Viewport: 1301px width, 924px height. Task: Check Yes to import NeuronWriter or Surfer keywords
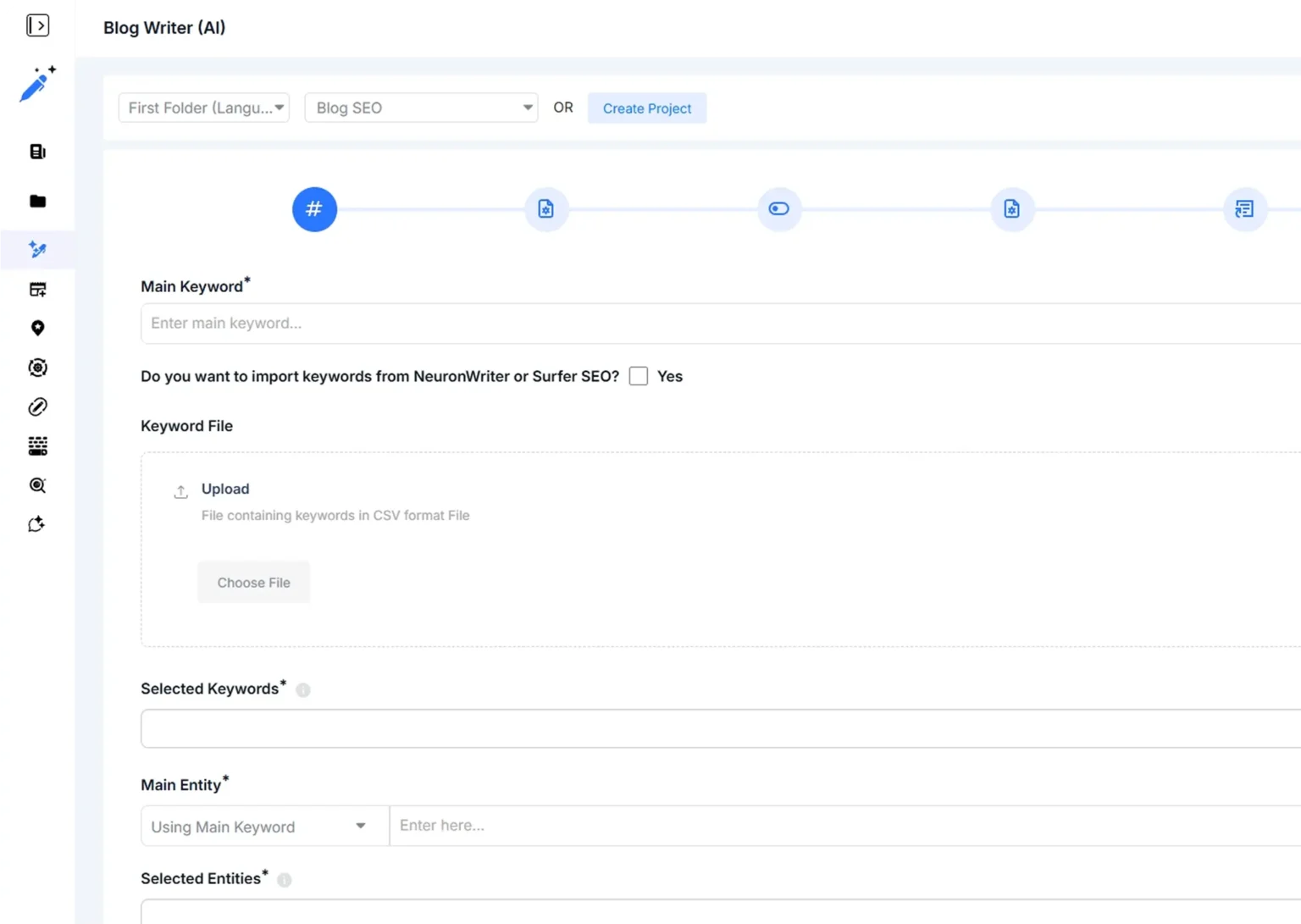[639, 376]
